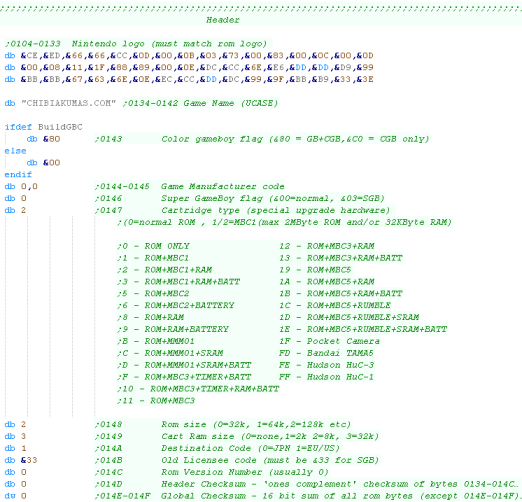
Task: Click the 'else' directive
Action: click(15, 151)
